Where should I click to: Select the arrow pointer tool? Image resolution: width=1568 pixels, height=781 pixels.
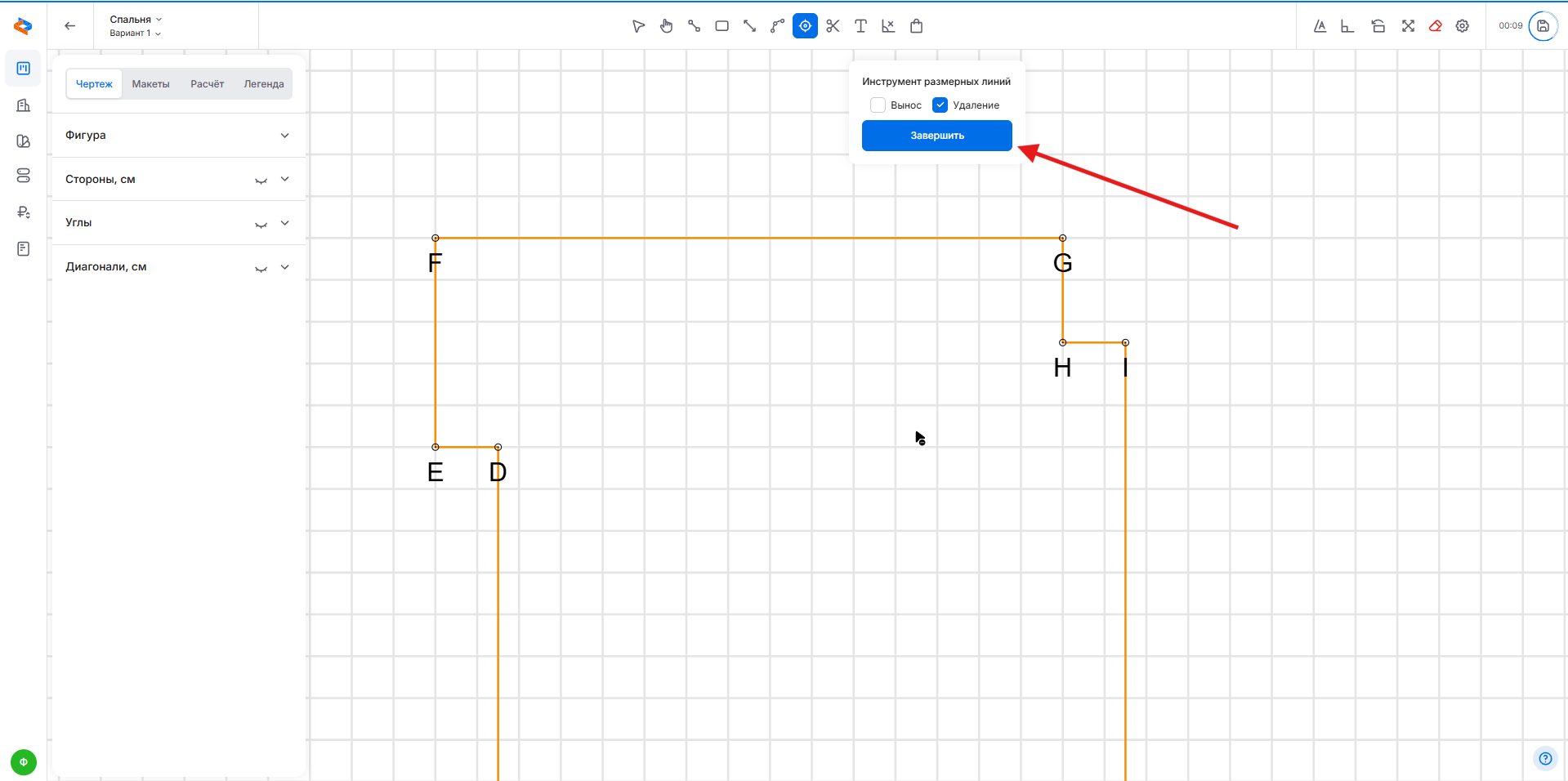[638, 26]
